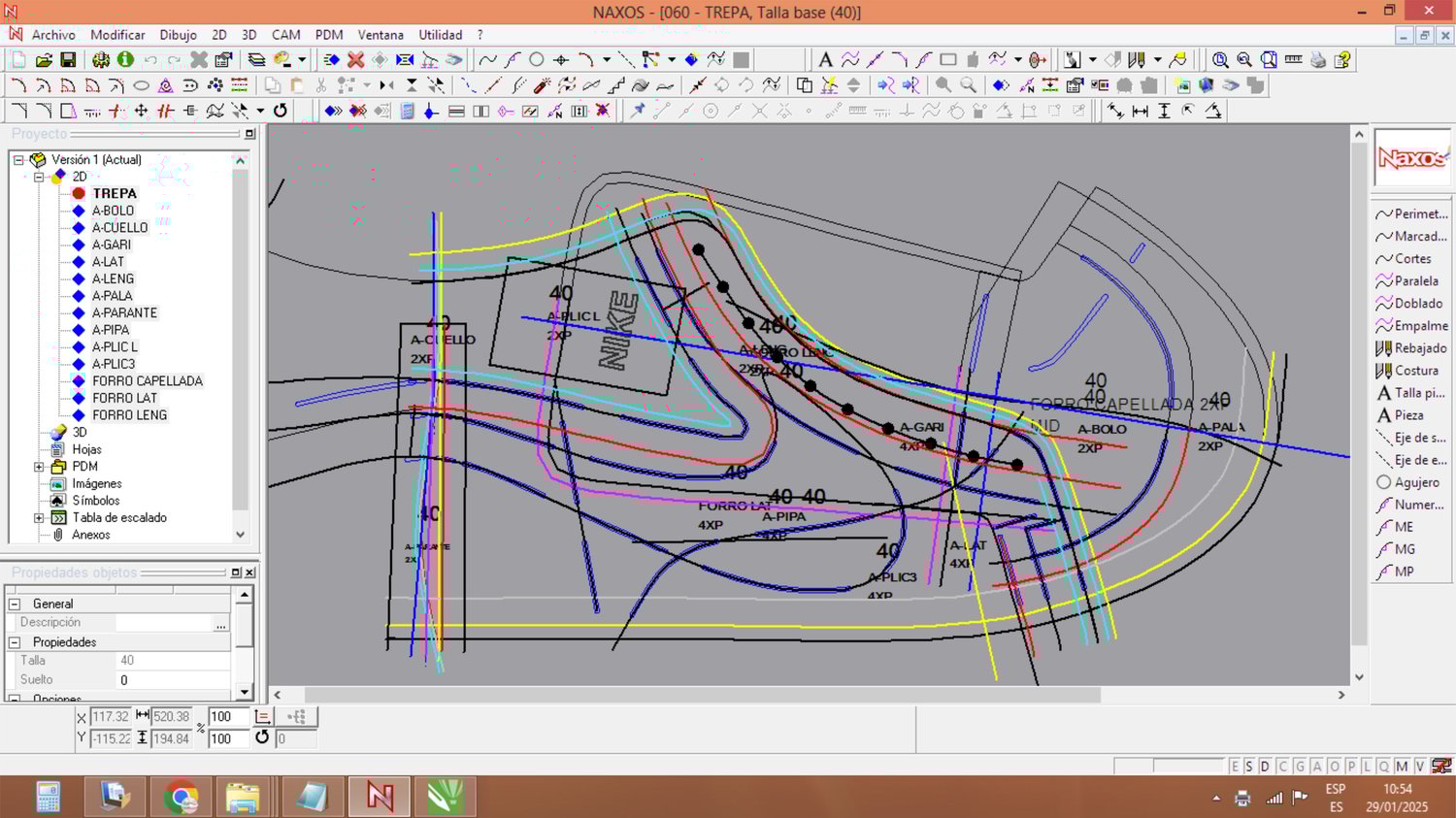Open the color palette dropdown arrow
1456x818 pixels.
(302, 60)
